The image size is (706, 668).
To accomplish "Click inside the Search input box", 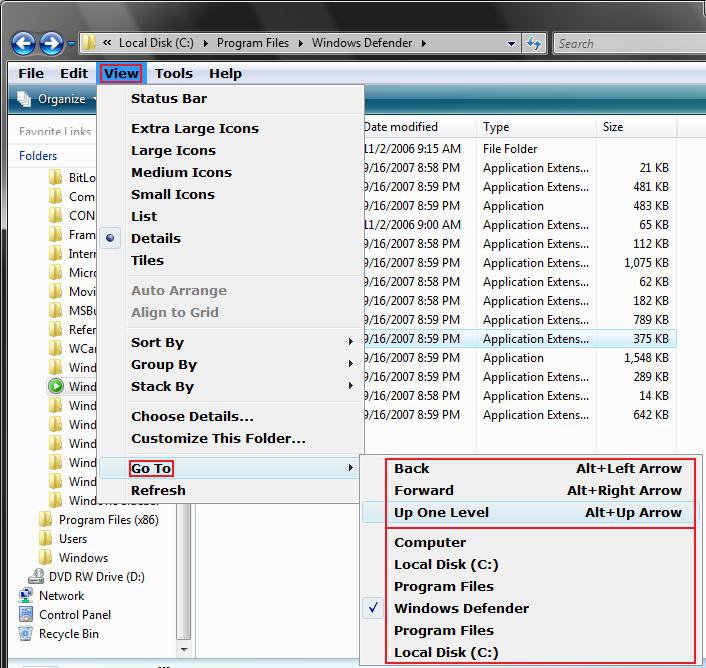I will pyautogui.click(x=625, y=43).
